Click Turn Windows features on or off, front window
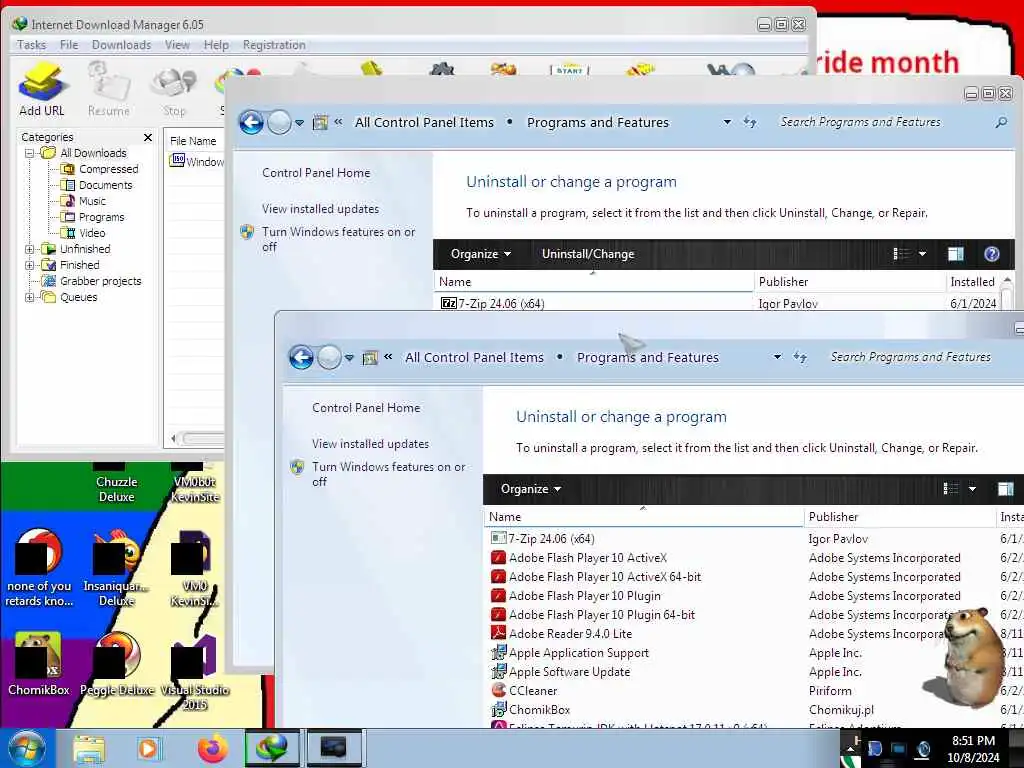 click(x=389, y=474)
